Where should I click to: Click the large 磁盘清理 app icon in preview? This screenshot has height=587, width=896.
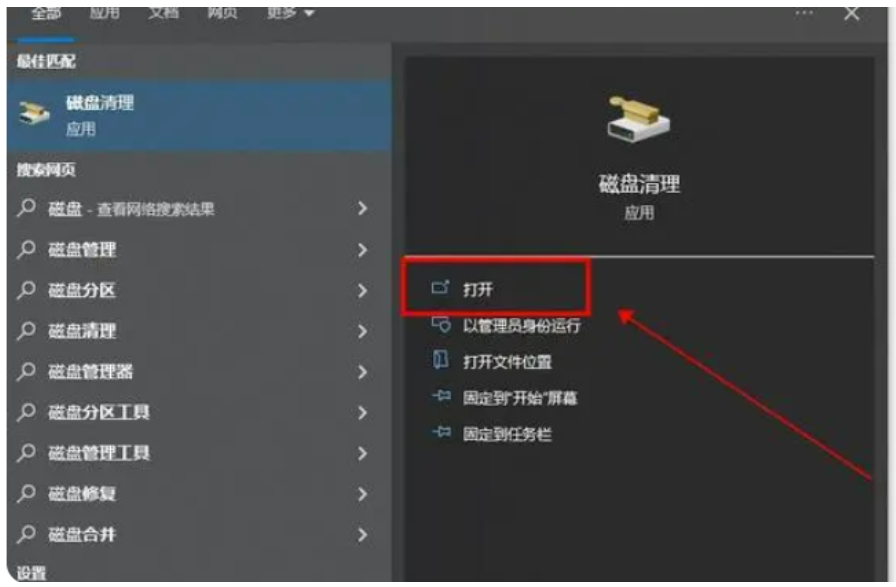click(638, 119)
